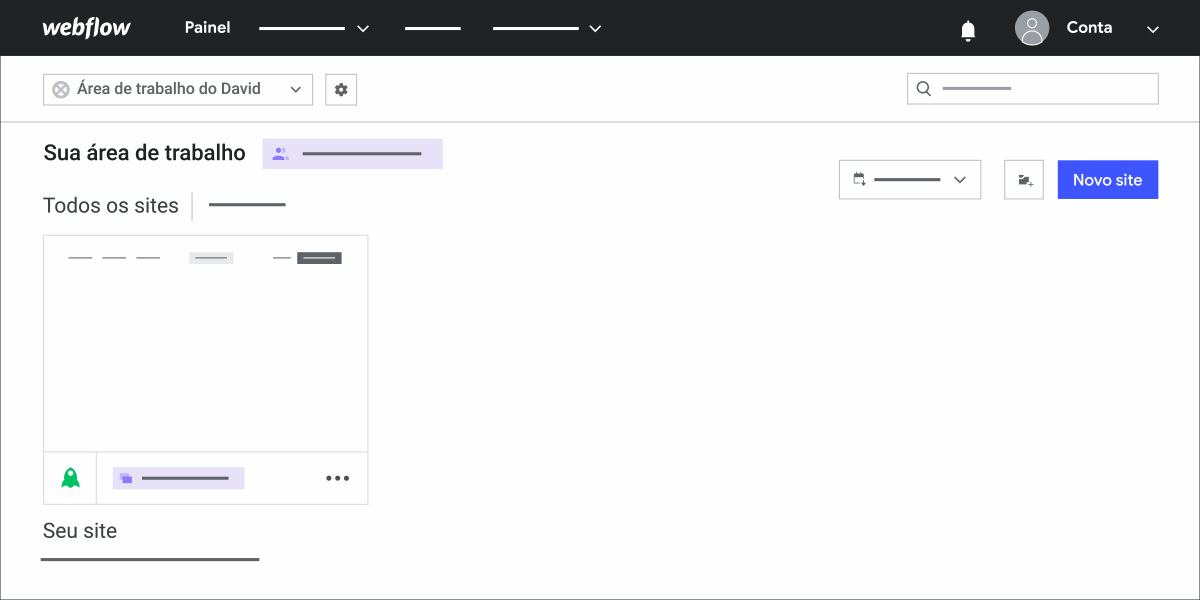Screen dimensions: 1200x600
Task: Open site options via the three-dot menu
Action: point(337,477)
